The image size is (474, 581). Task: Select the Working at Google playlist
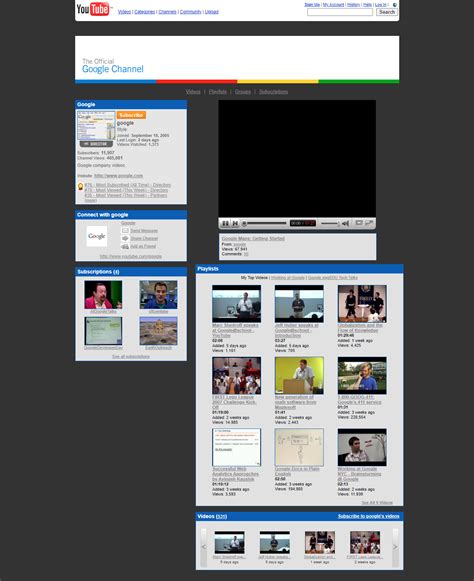(x=288, y=278)
